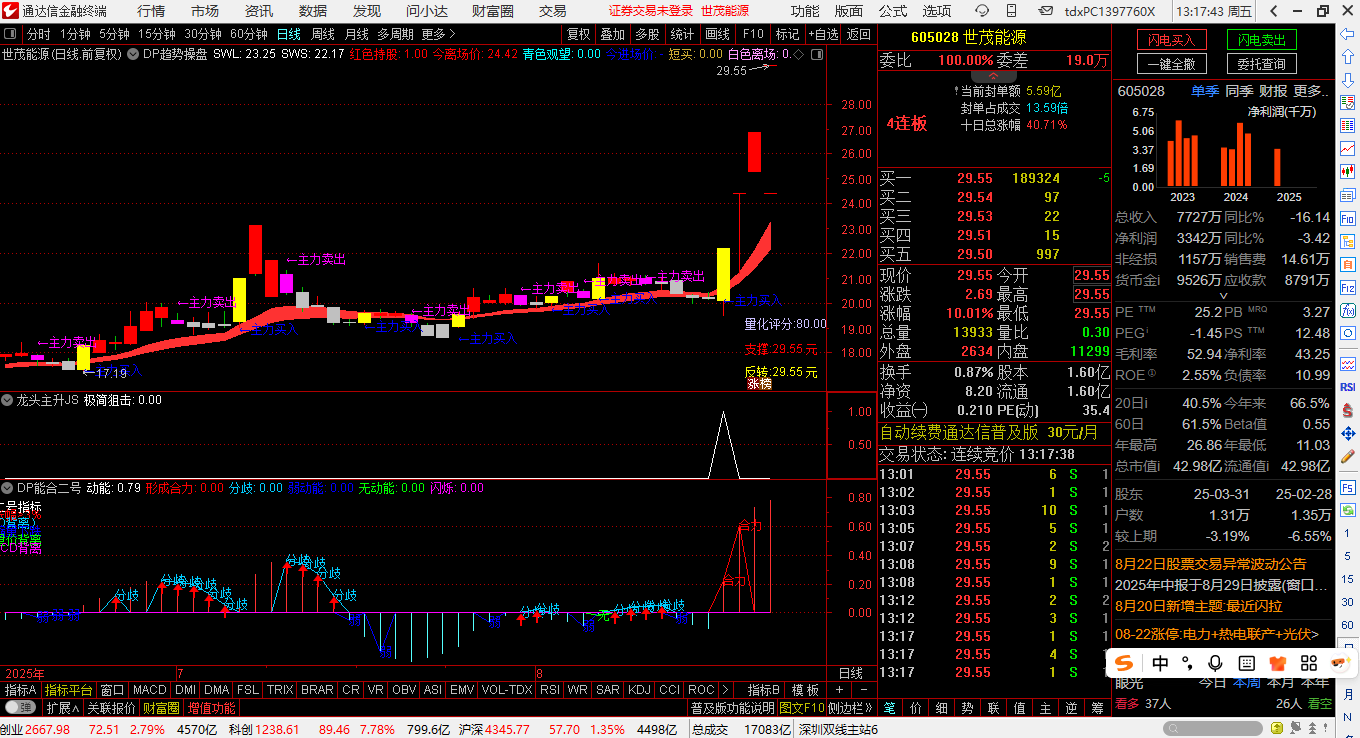Click the 一键全撤 button

tap(1171, 64)
